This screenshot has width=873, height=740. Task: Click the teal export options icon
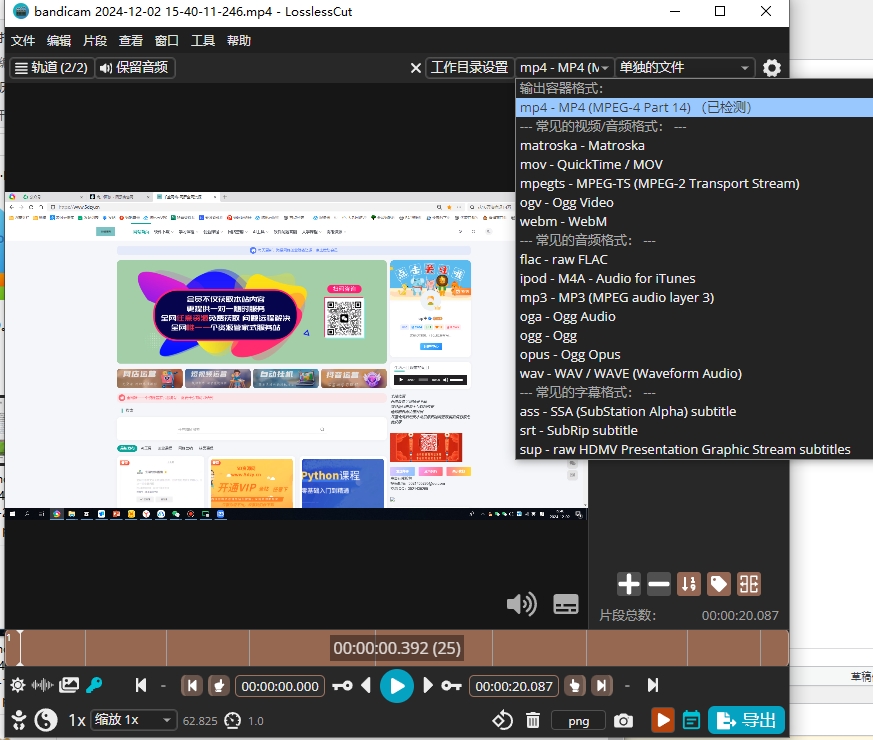click(x=691, y=721)
